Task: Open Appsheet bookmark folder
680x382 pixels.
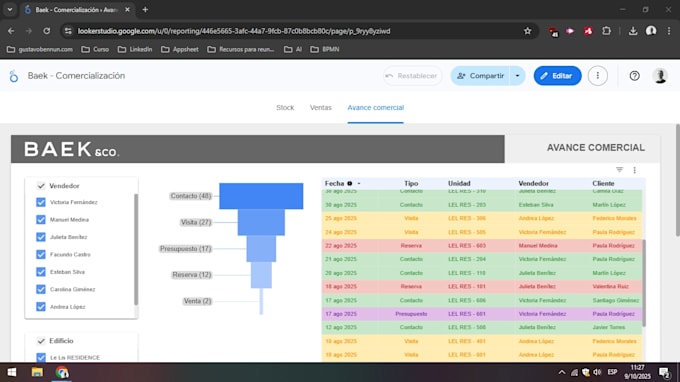Action: (x=180, y=49)
